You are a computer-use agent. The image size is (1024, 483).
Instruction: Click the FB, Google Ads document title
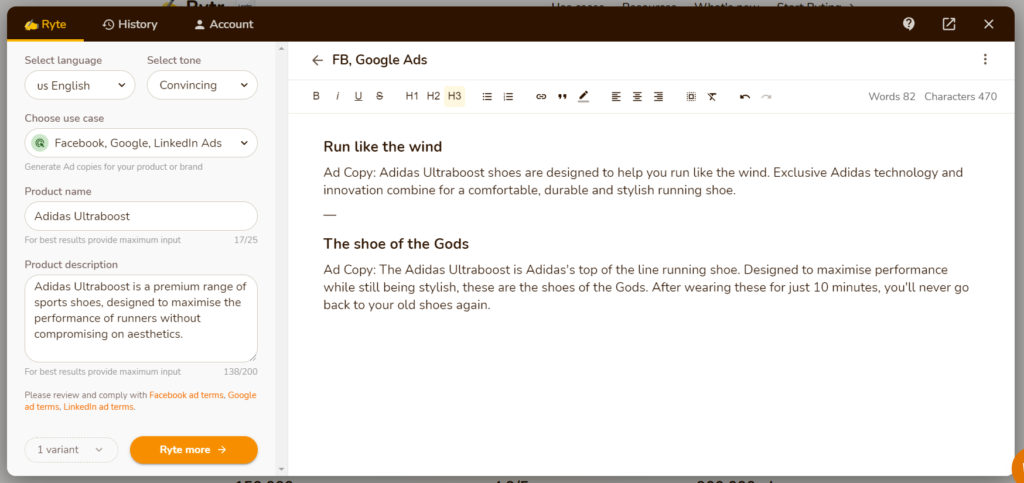click(x=379, y=60)
